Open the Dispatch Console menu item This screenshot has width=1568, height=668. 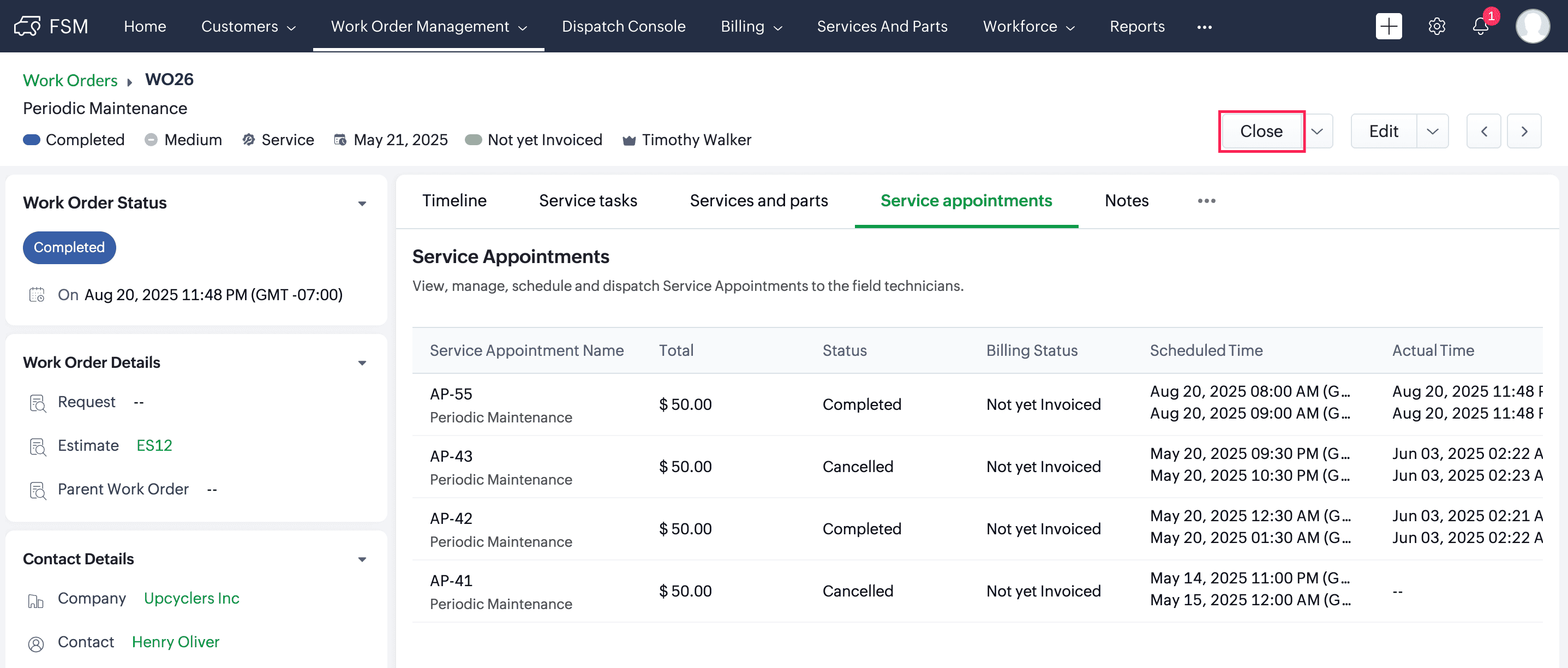(623, 26)
